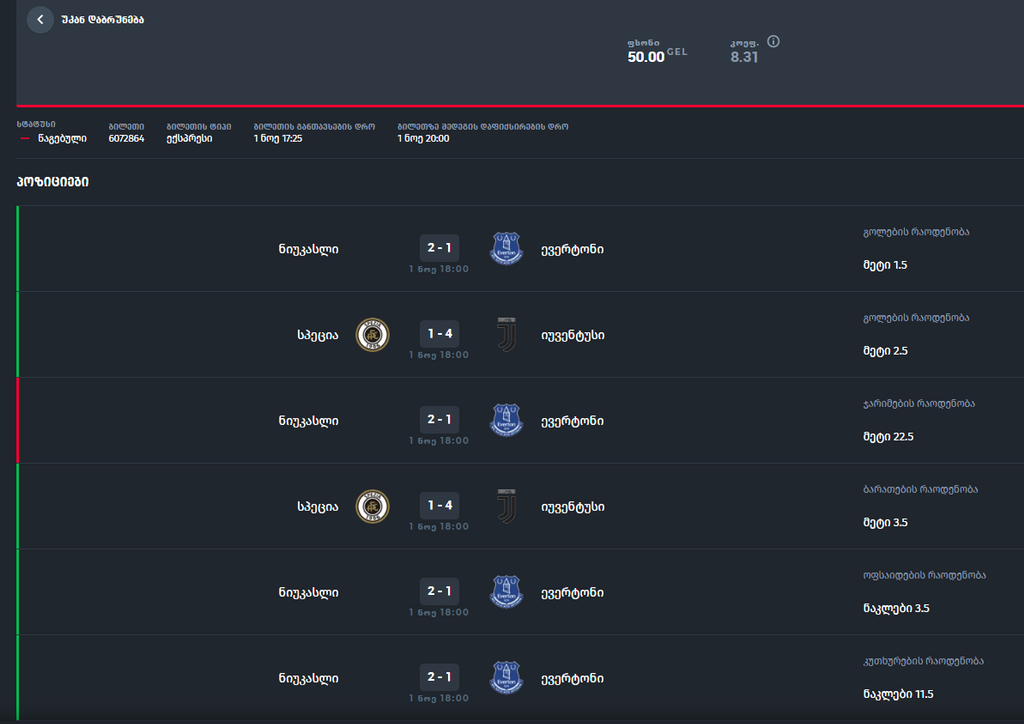
Task: Click the უკან დაბრუნება back link
Action: pyautogui.click(x=103, y=20)
